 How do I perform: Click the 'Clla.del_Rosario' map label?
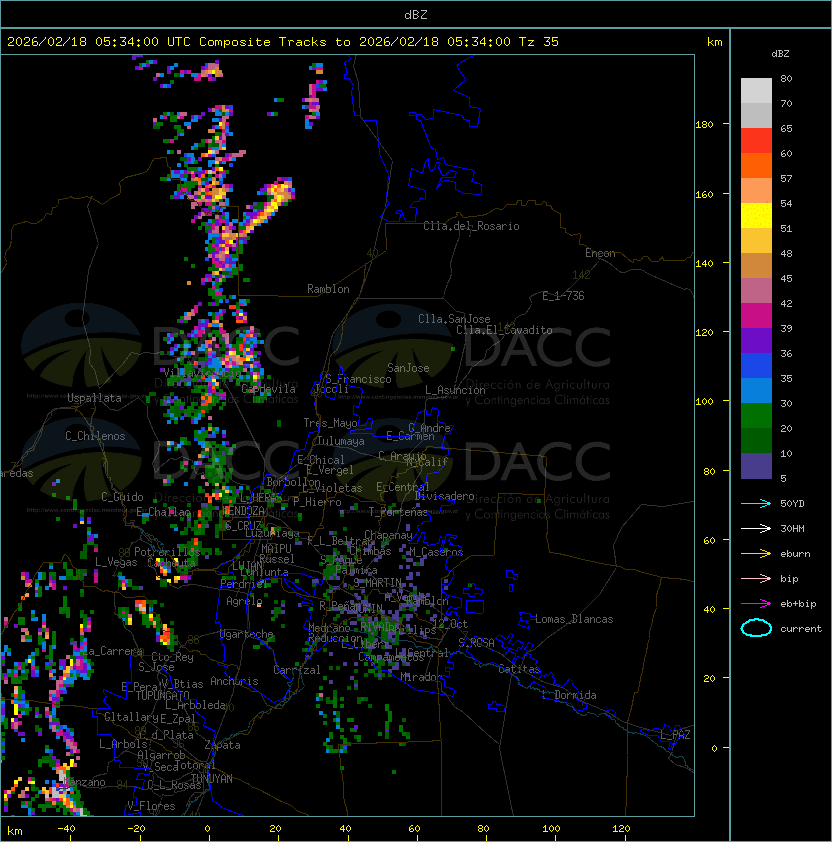pos(471,226)
